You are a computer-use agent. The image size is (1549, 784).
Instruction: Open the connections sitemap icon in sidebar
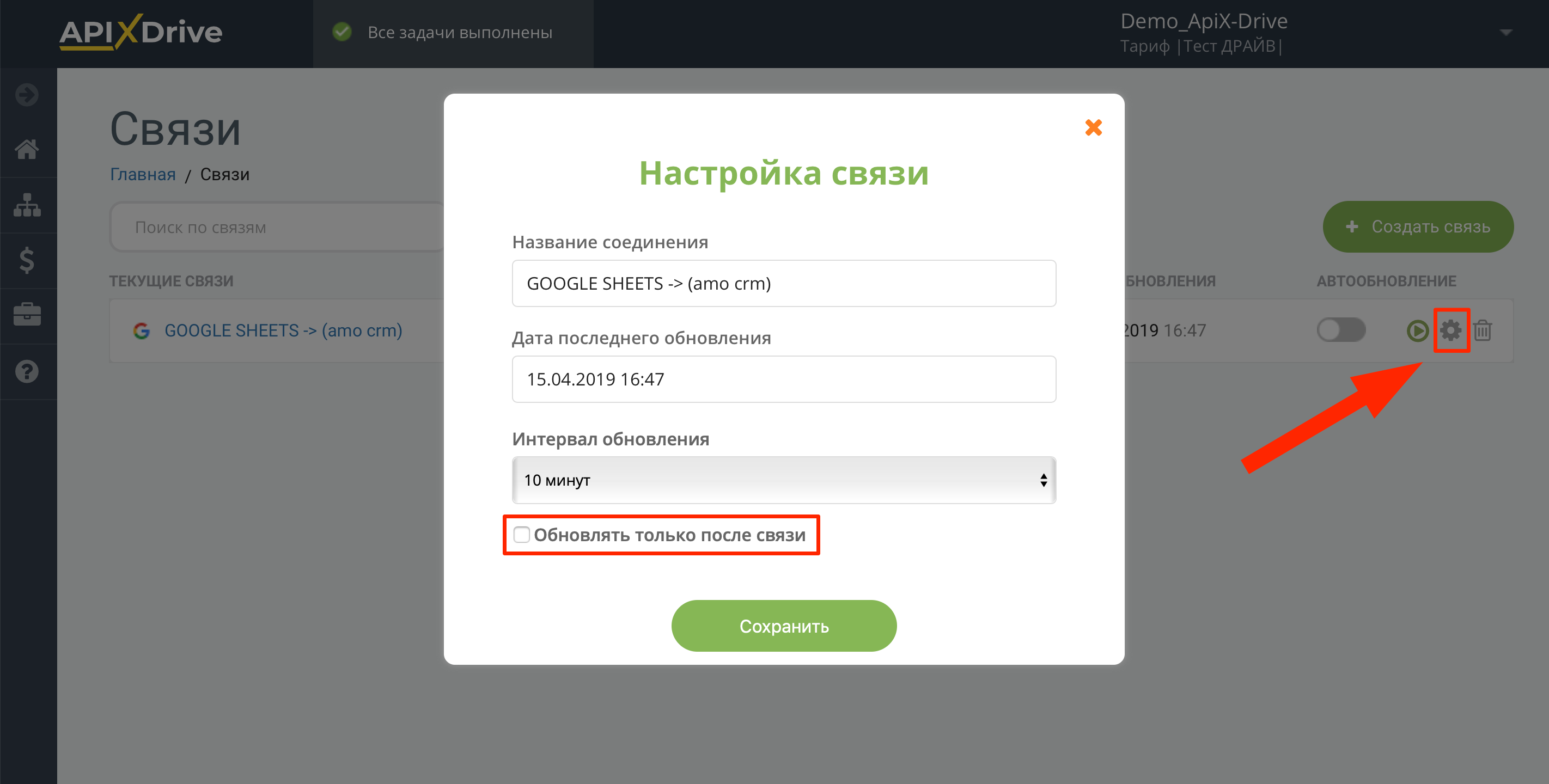[x=27, y=205]
